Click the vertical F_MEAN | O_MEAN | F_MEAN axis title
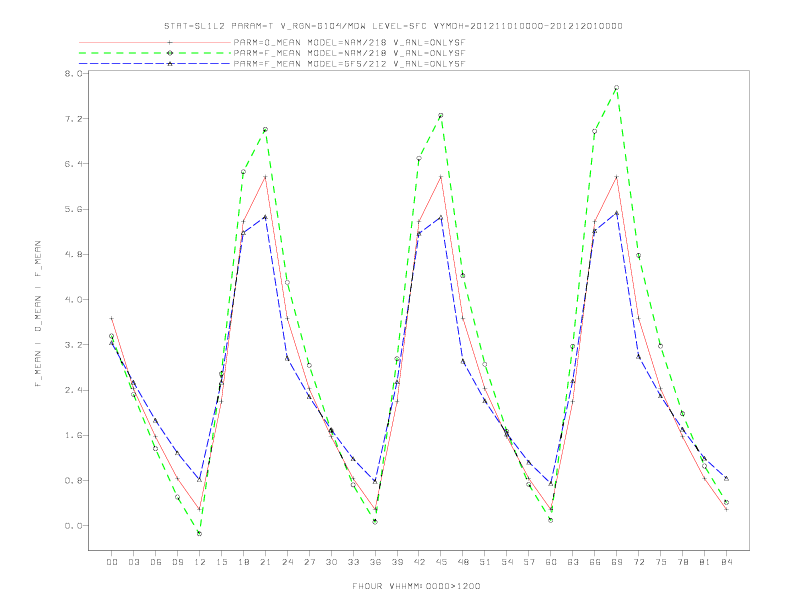This screenshot has width=792, height=612. point(38,314)
